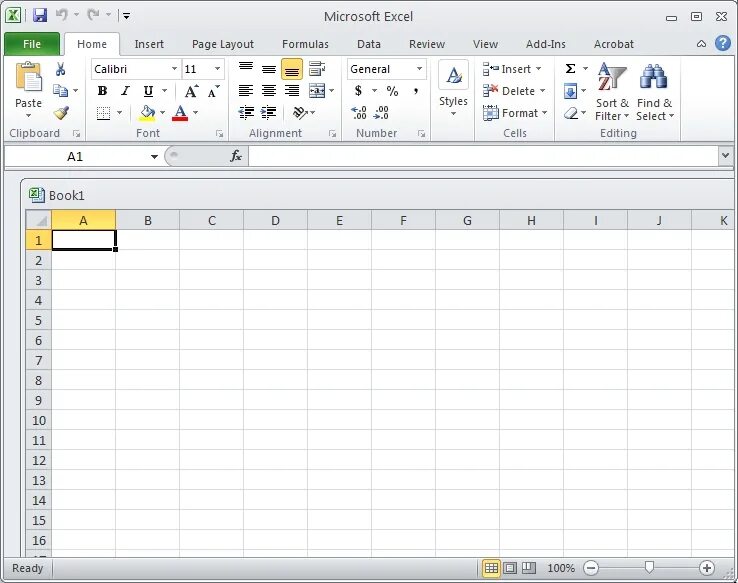Click the Insert Function fx icon
Image resolution: width=738 pixels, height=583 pixels.
236,156
